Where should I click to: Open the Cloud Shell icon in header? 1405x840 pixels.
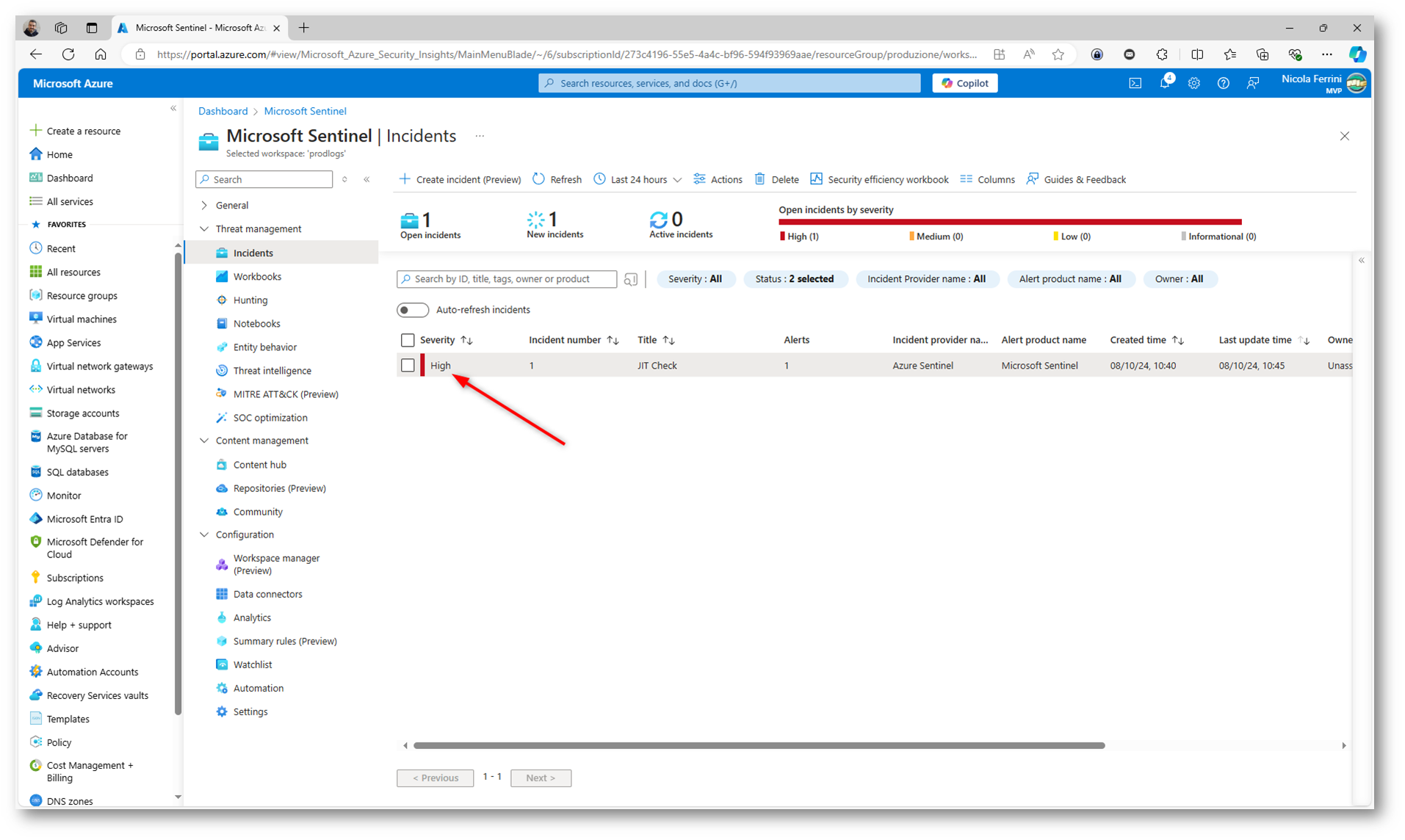[1135, 83]
